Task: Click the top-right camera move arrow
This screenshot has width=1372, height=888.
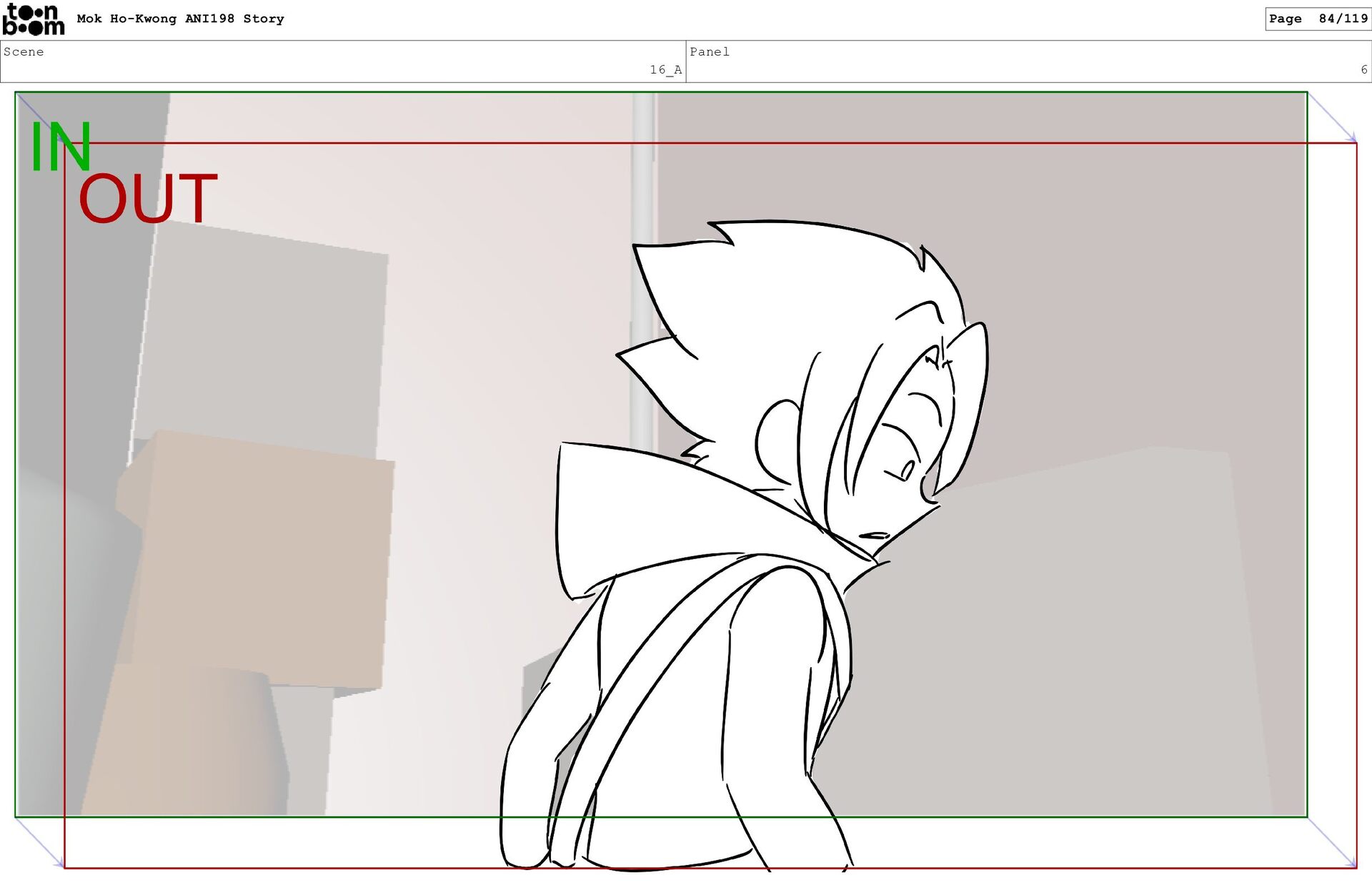Action: coord(1333,118)
